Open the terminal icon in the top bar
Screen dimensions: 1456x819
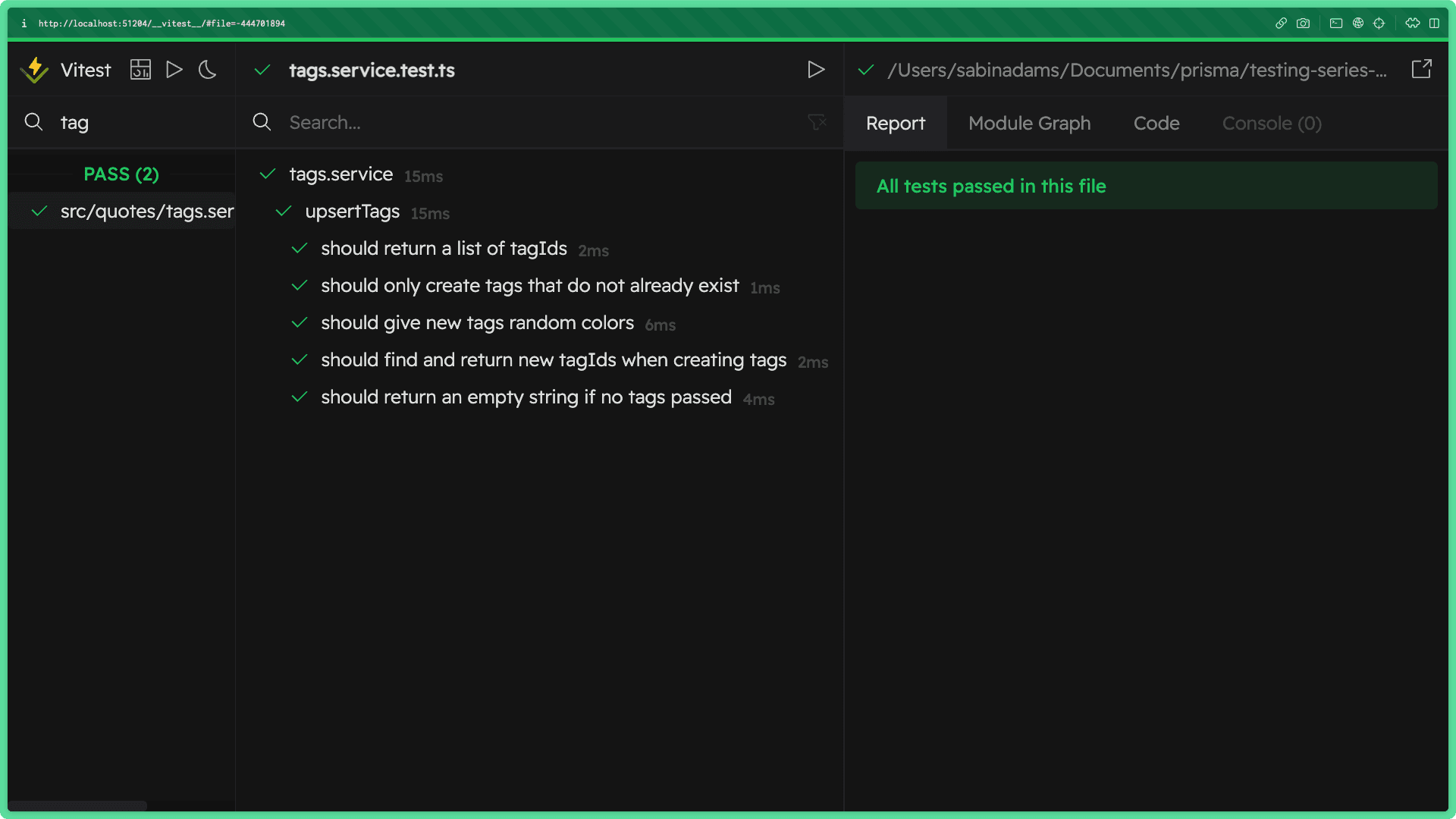point(1335,24)
